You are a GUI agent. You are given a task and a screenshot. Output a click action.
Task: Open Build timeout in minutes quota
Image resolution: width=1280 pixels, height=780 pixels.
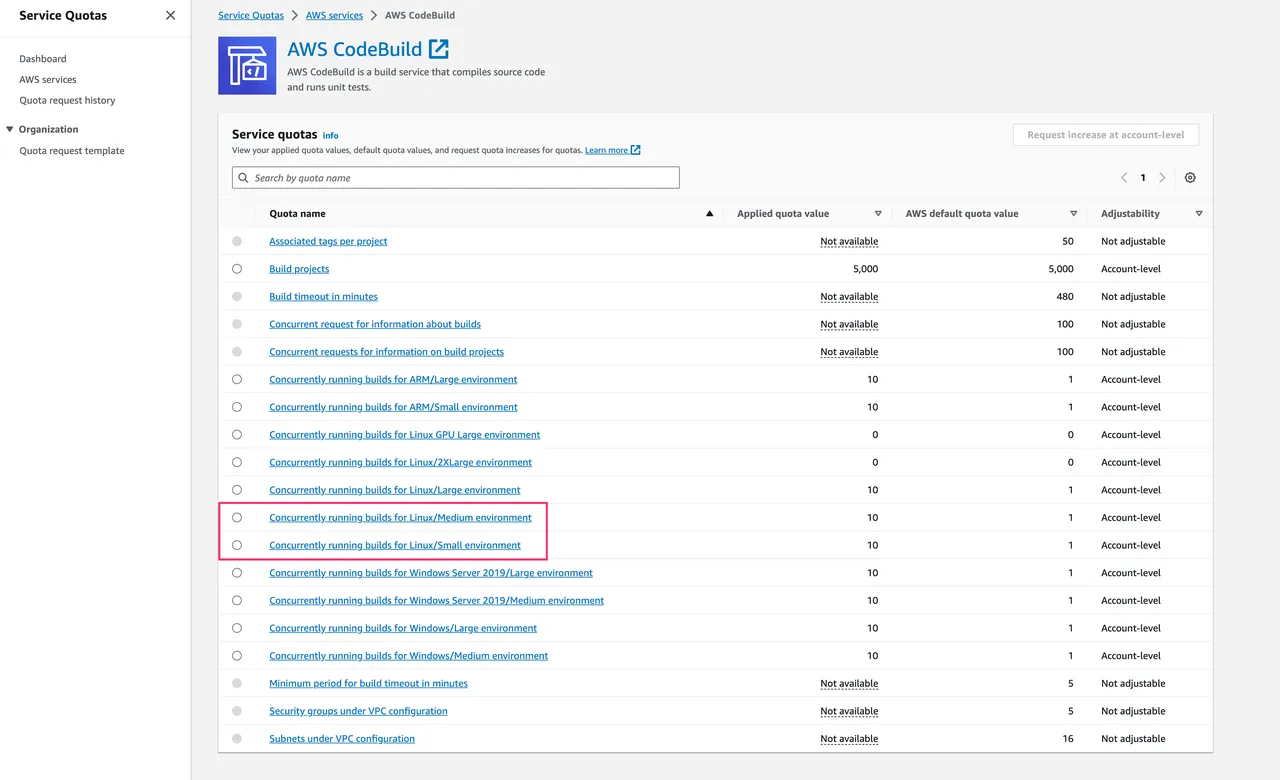[x=323, y=297]
